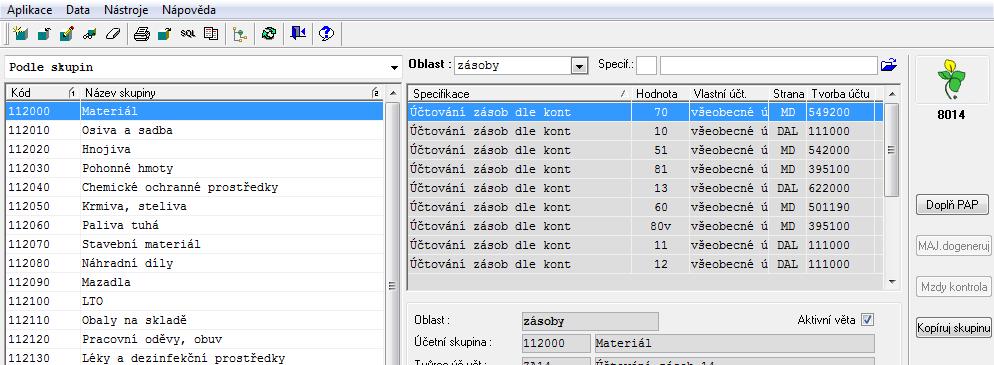Click the Hodnota column header

(x=660, y=94)
